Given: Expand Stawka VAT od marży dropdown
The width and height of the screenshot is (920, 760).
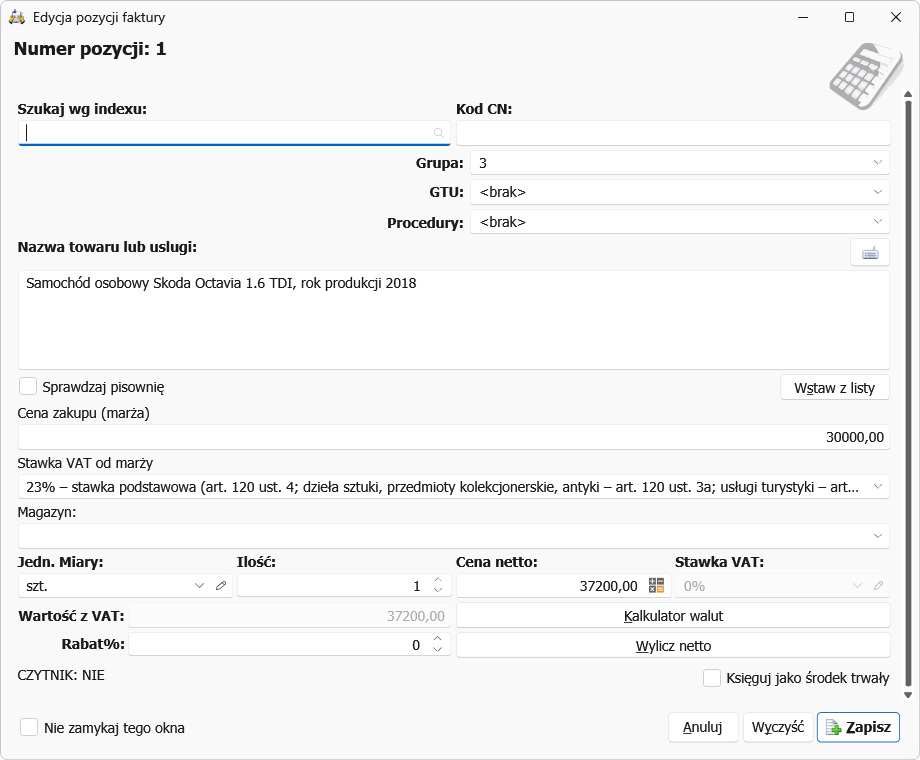Looking at the screenshot, I should 878,487.
